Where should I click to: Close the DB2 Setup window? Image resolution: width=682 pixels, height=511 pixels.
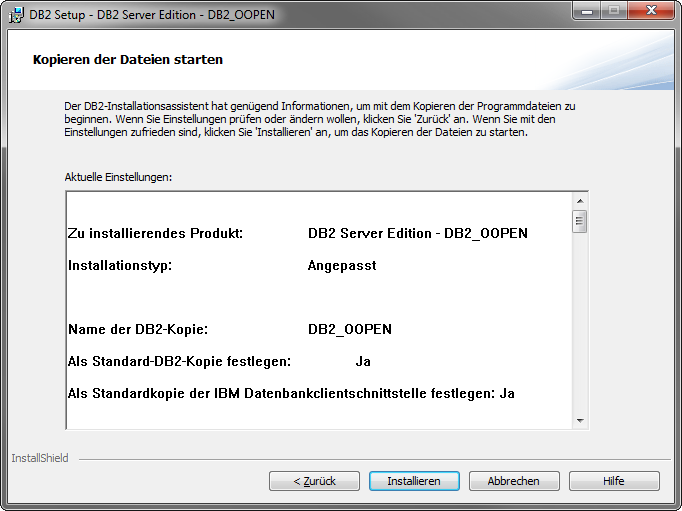(651, 11)
